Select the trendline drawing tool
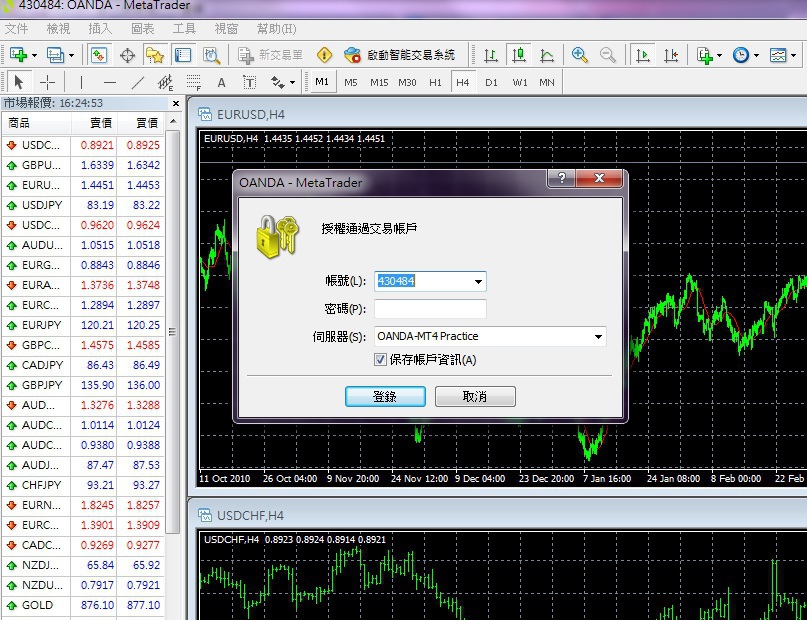 [137, 82]
